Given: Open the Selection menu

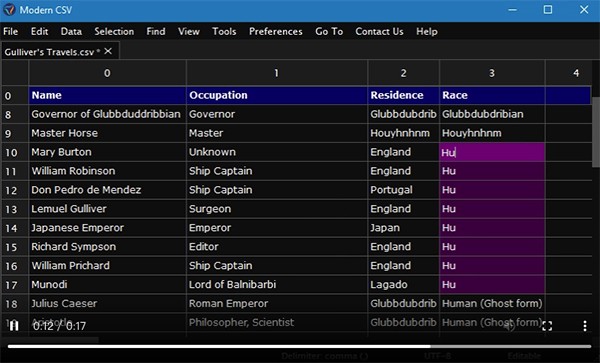Looking at the screenshot, I should 114,31.
